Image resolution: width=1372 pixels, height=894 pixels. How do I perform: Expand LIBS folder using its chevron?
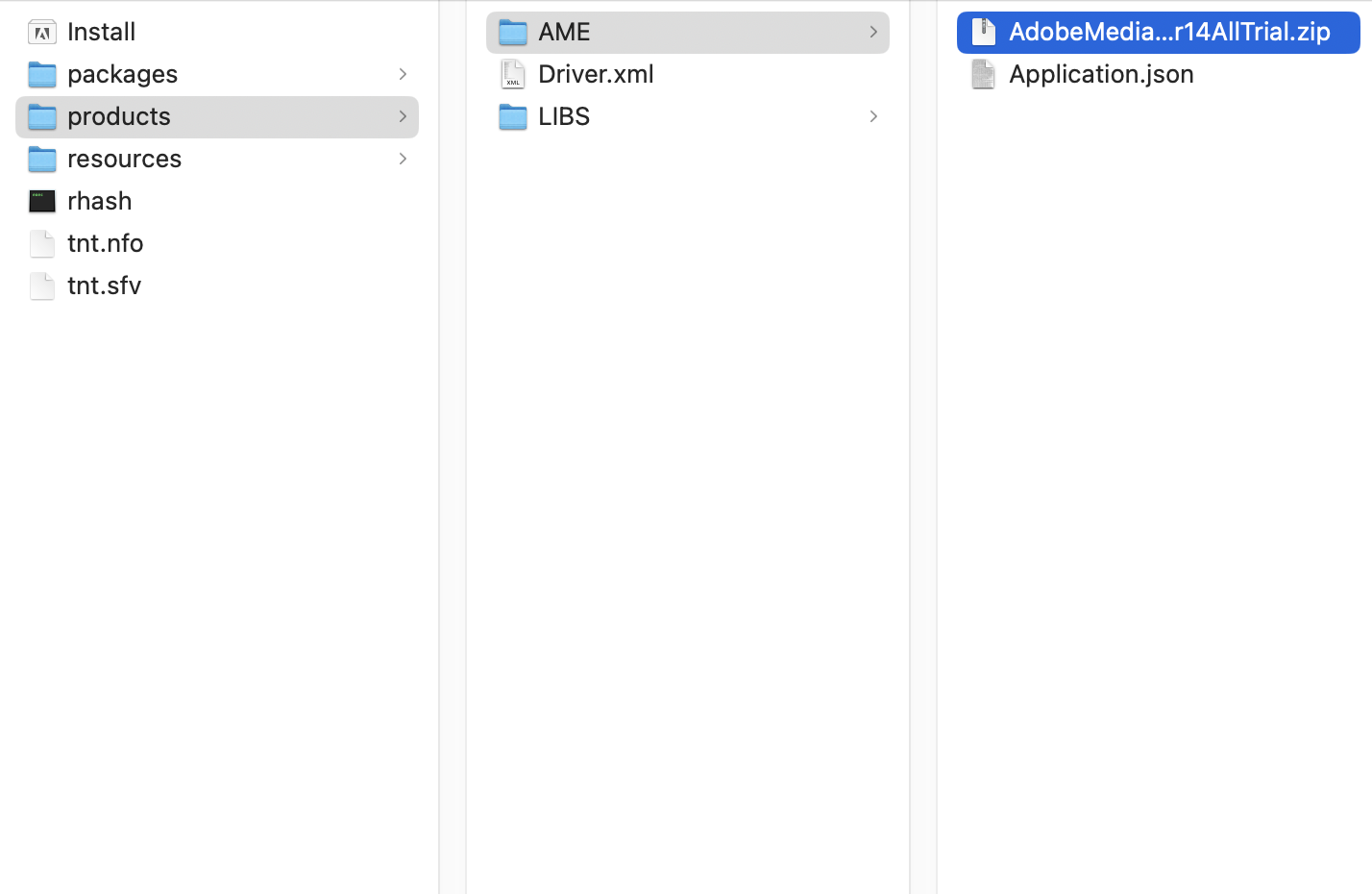point(873,116)
